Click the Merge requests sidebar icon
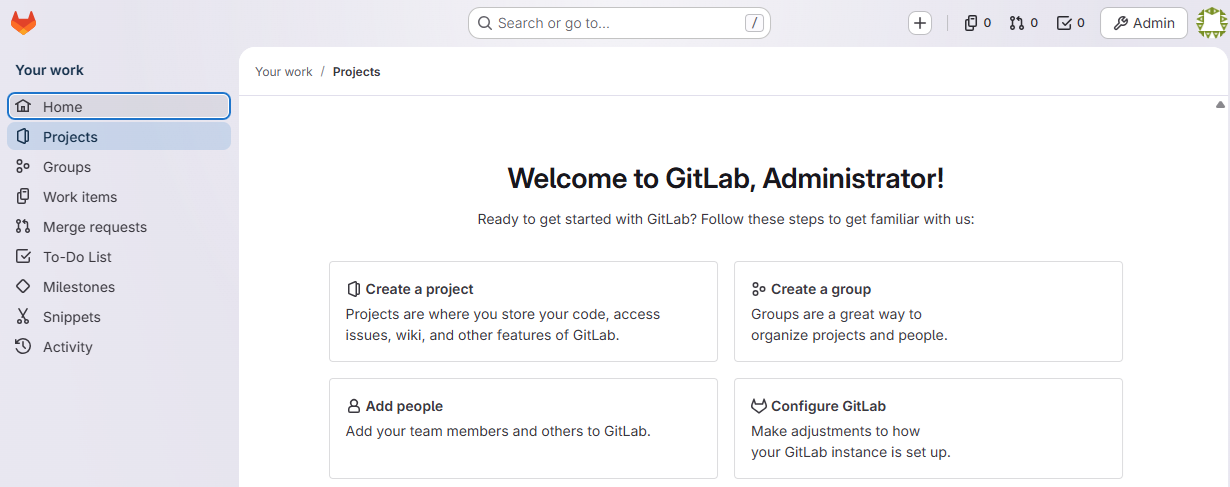Image resolution: width=1230 pixels, height=487 pixels. 23,227
